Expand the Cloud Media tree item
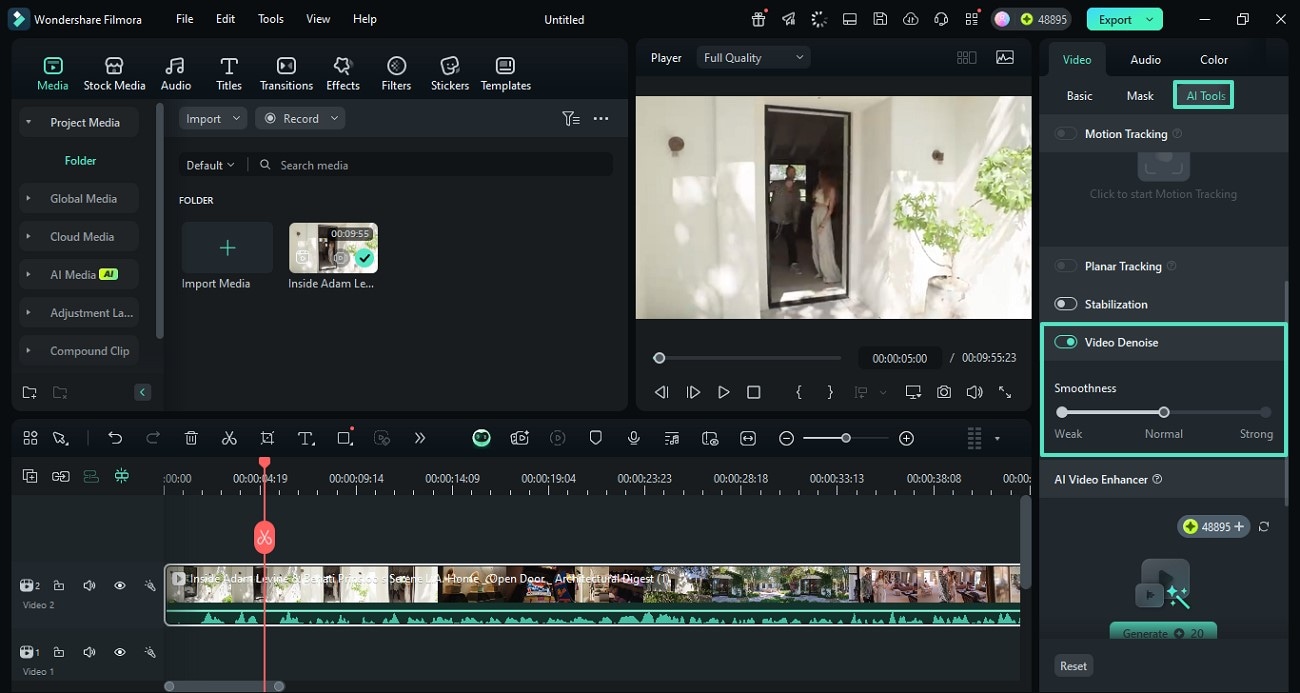 (28, 237)
